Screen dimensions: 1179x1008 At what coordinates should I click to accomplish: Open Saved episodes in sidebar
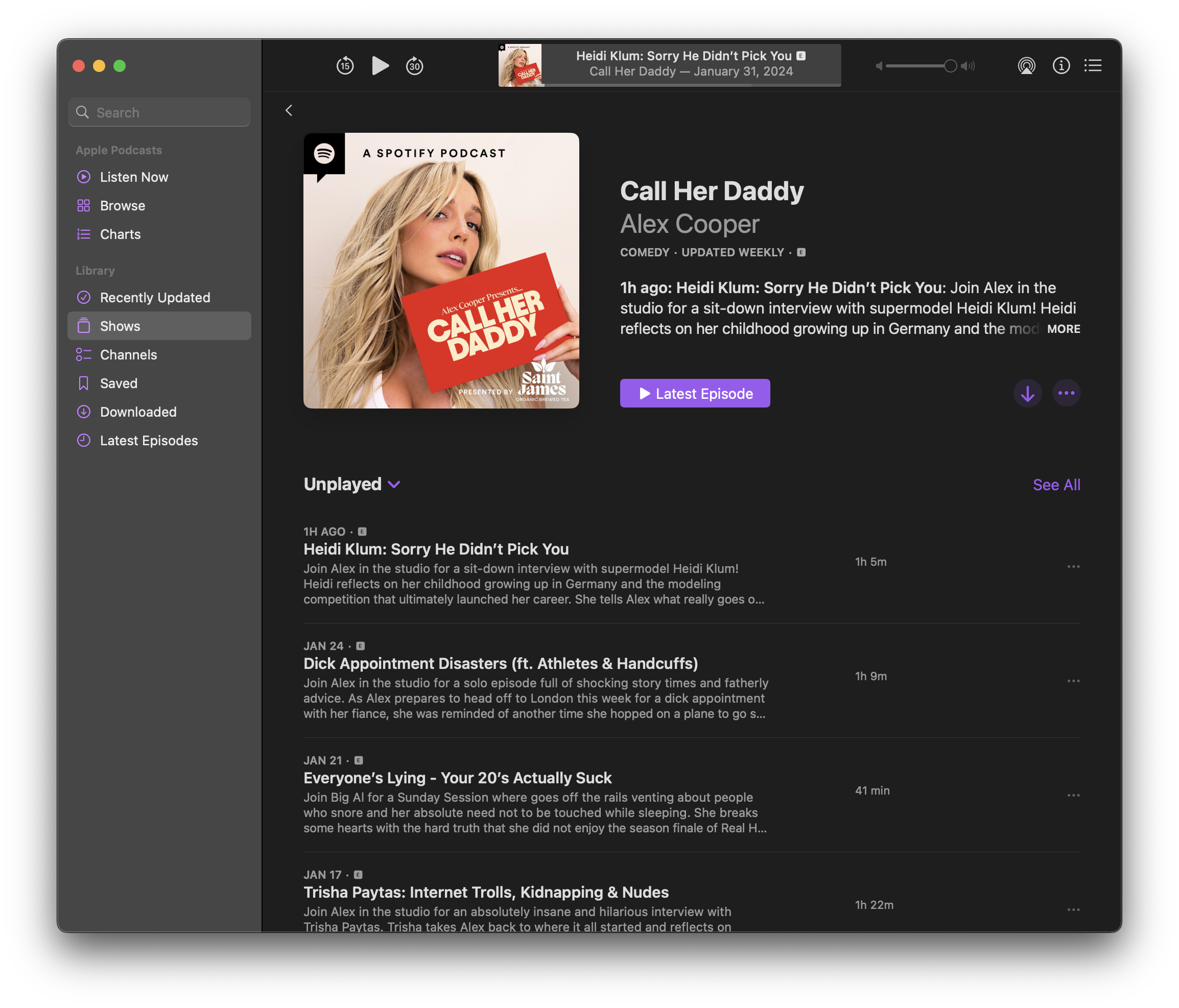(159, 383)
